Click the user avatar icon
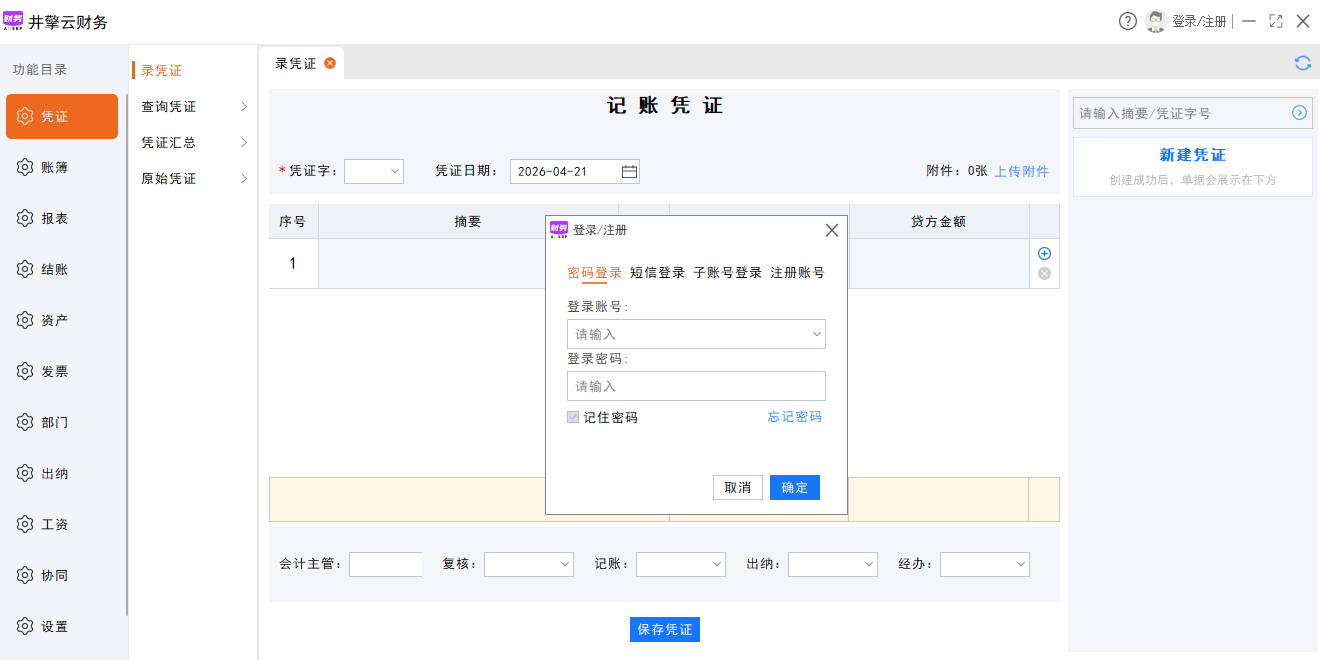 point(1156,21)
